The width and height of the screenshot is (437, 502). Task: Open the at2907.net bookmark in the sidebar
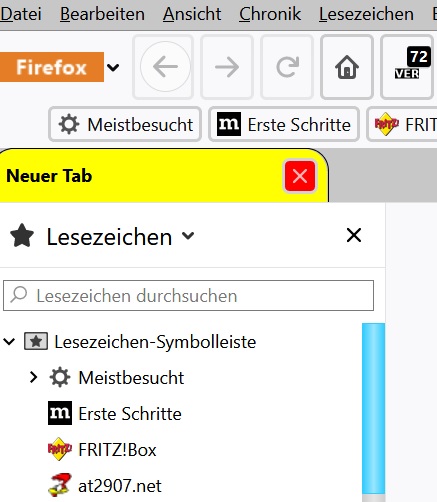pos(105,485)
